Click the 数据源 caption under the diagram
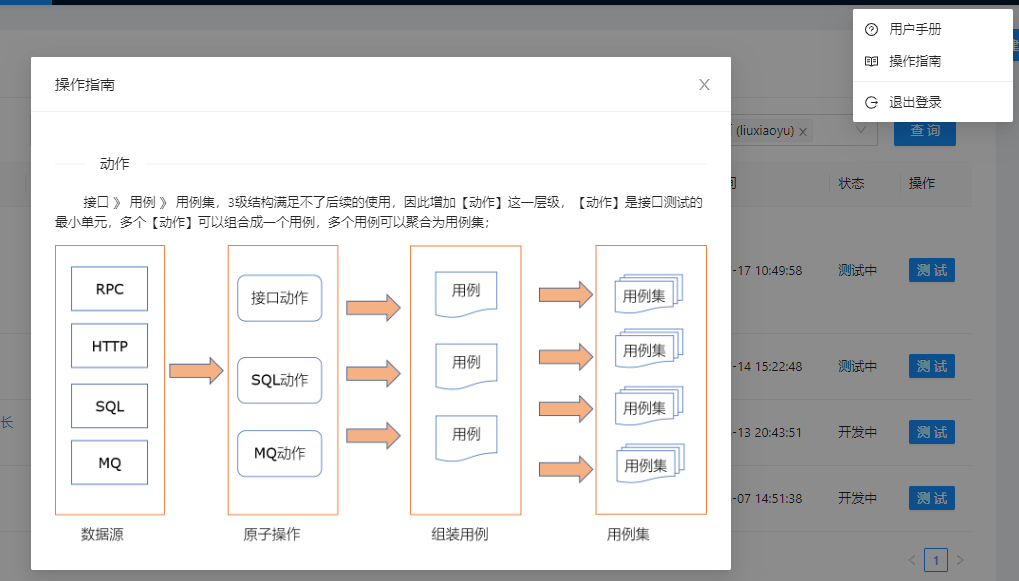 pyautogui.click(x=102, y=534)
